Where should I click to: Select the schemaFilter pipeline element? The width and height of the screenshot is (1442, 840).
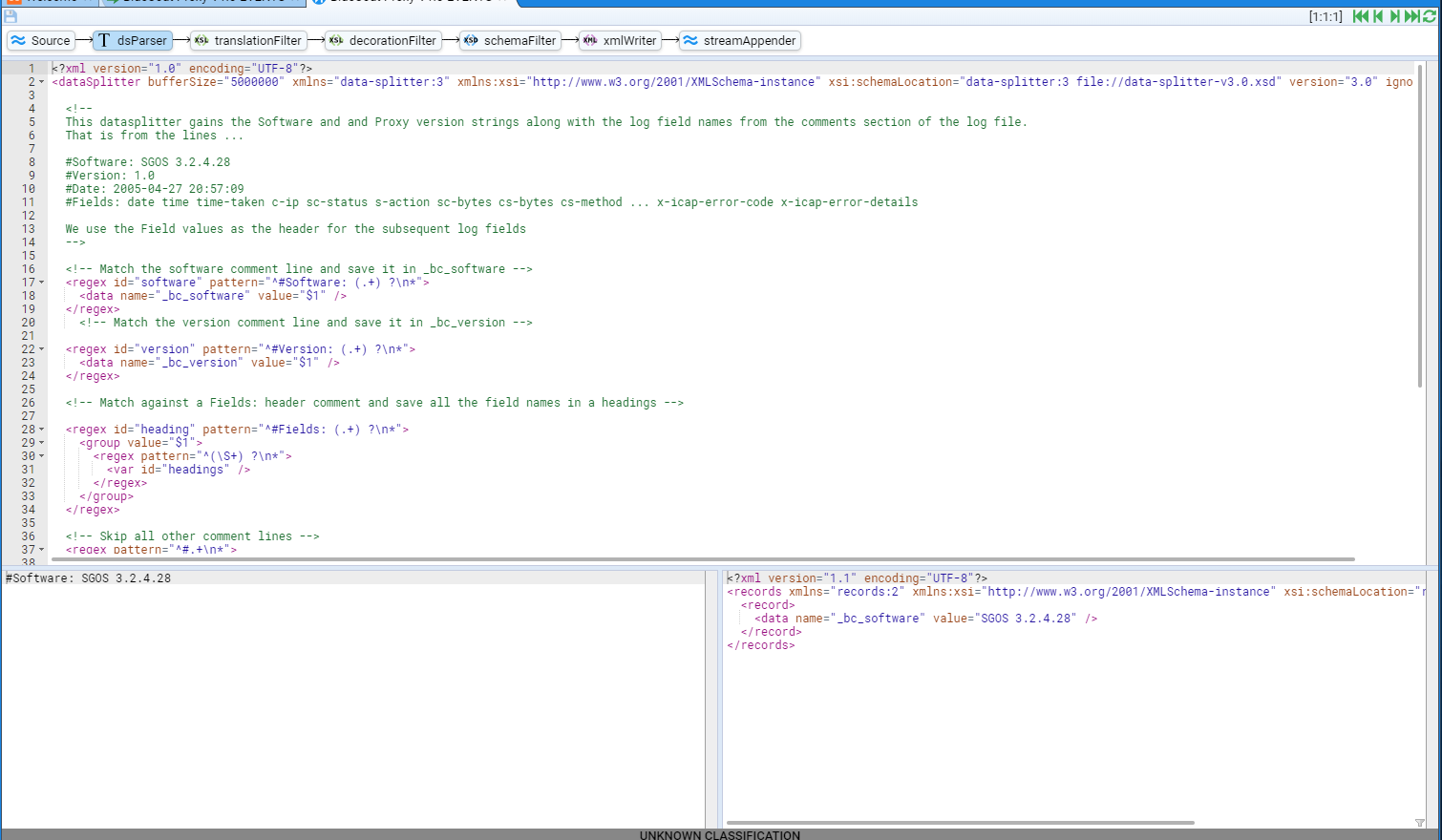point(510,40)
